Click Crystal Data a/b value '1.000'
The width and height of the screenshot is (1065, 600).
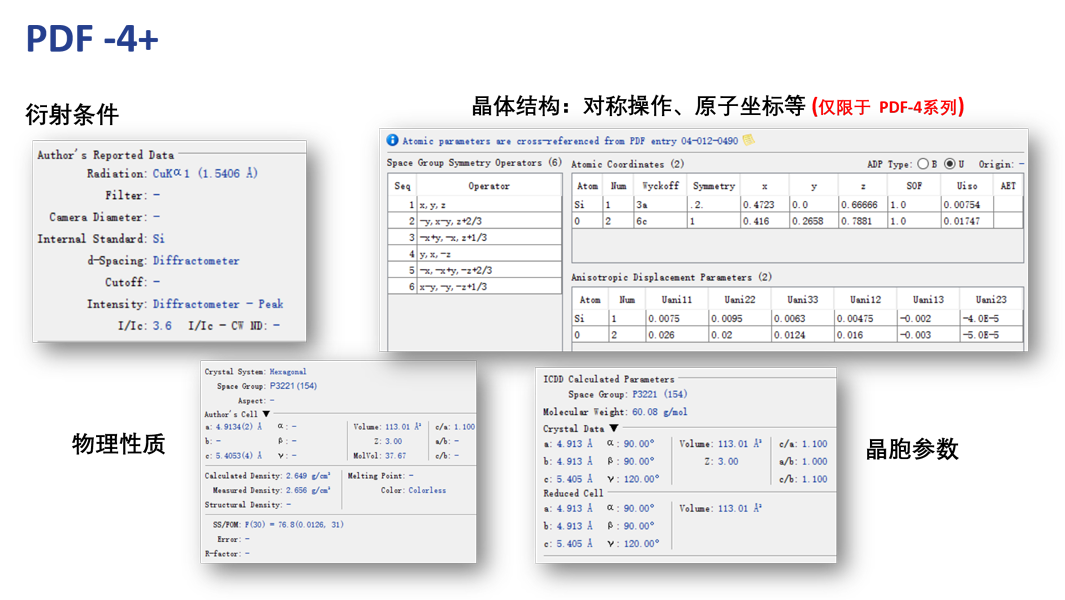click(x=814, y=461)
